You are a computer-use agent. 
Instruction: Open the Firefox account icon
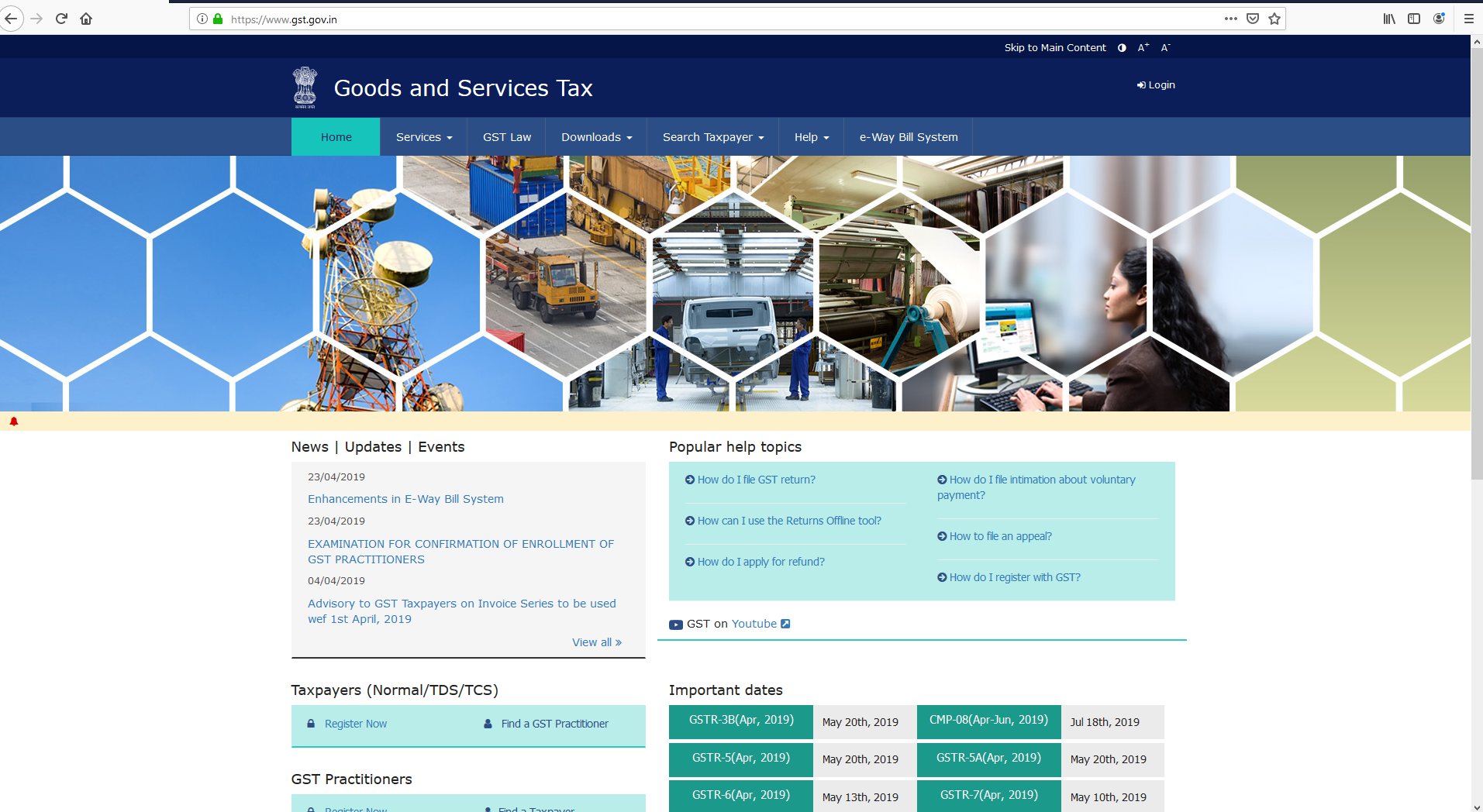point(1439,19)
